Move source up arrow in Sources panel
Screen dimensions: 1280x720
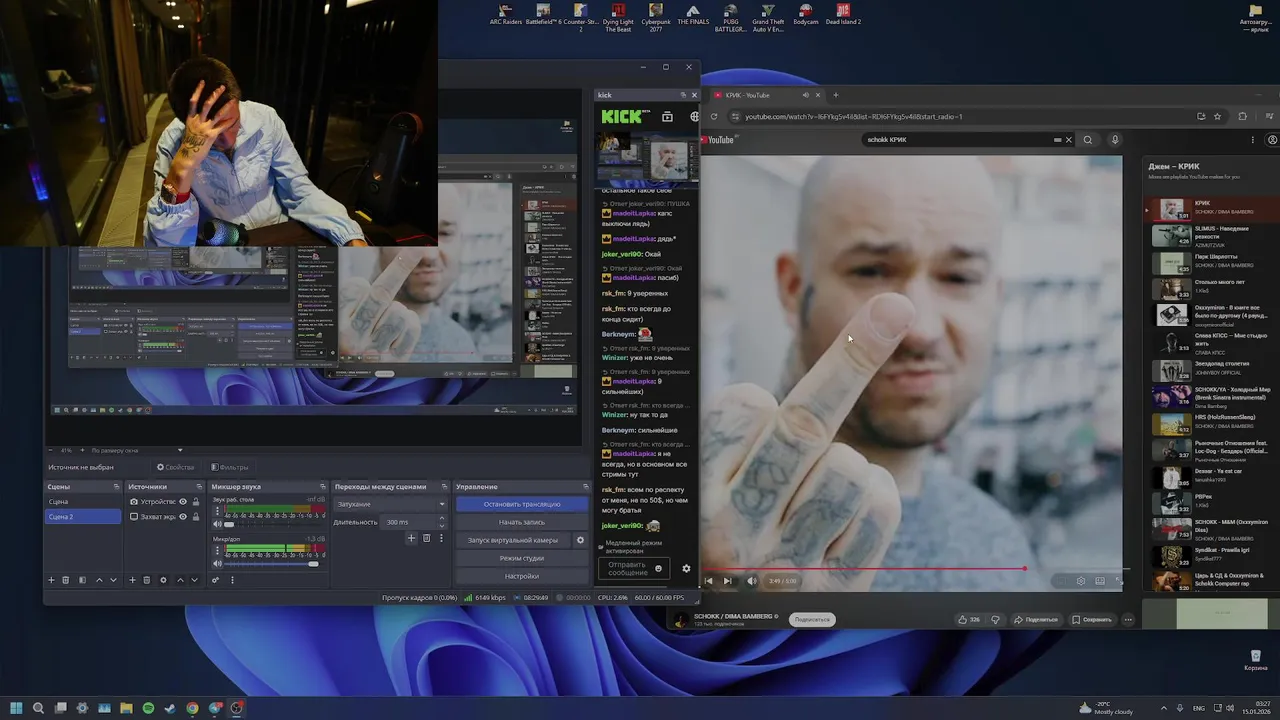[180, 580]
